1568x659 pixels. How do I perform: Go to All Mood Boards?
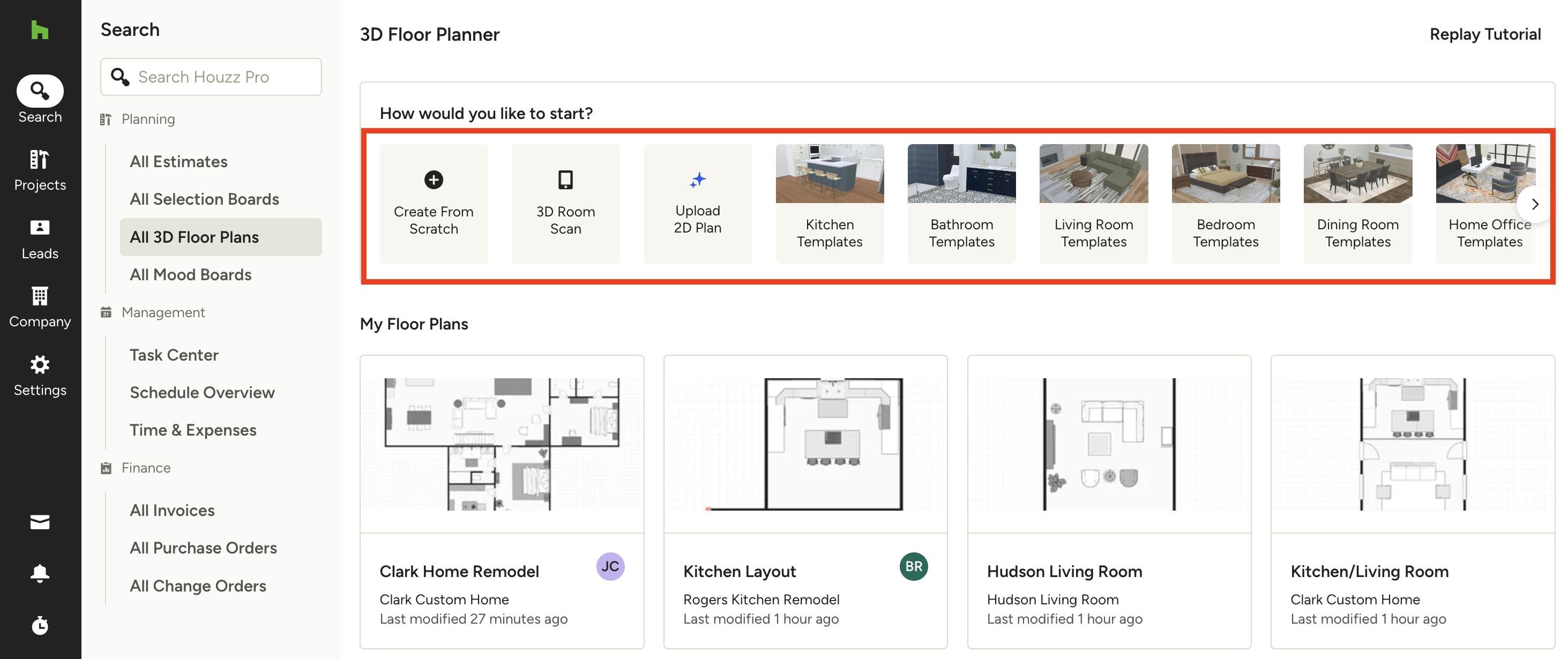pyautogui.click(x=191, y=274)
